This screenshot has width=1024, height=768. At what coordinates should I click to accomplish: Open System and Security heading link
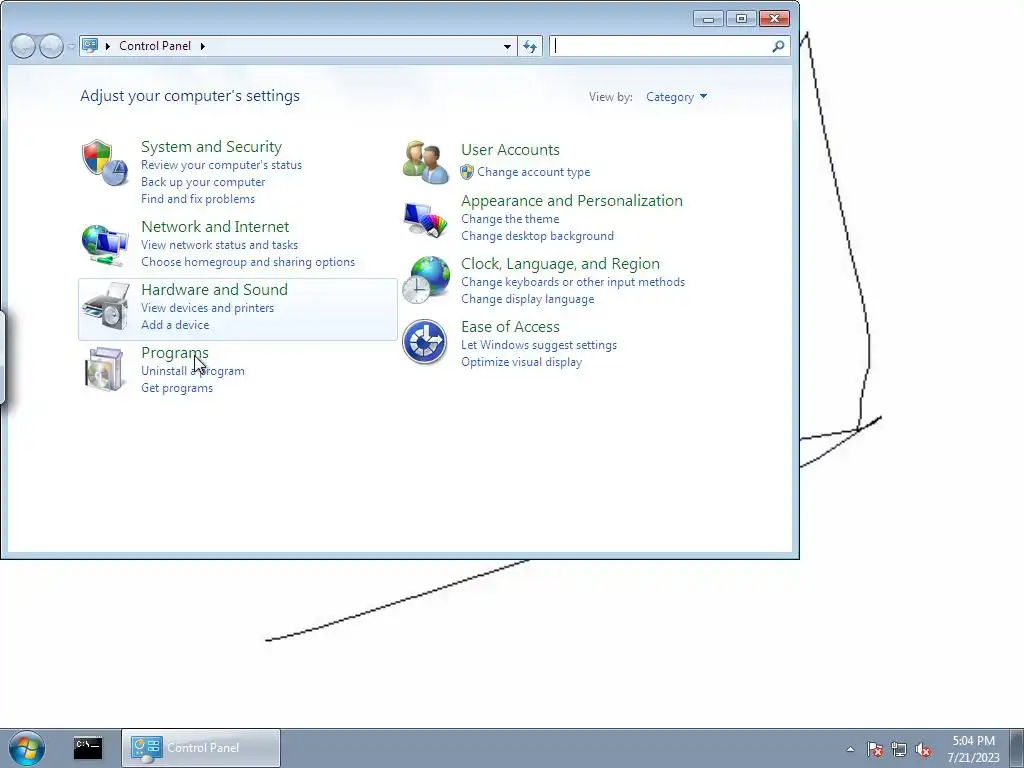pyautogui.click(x=212, y=146)
